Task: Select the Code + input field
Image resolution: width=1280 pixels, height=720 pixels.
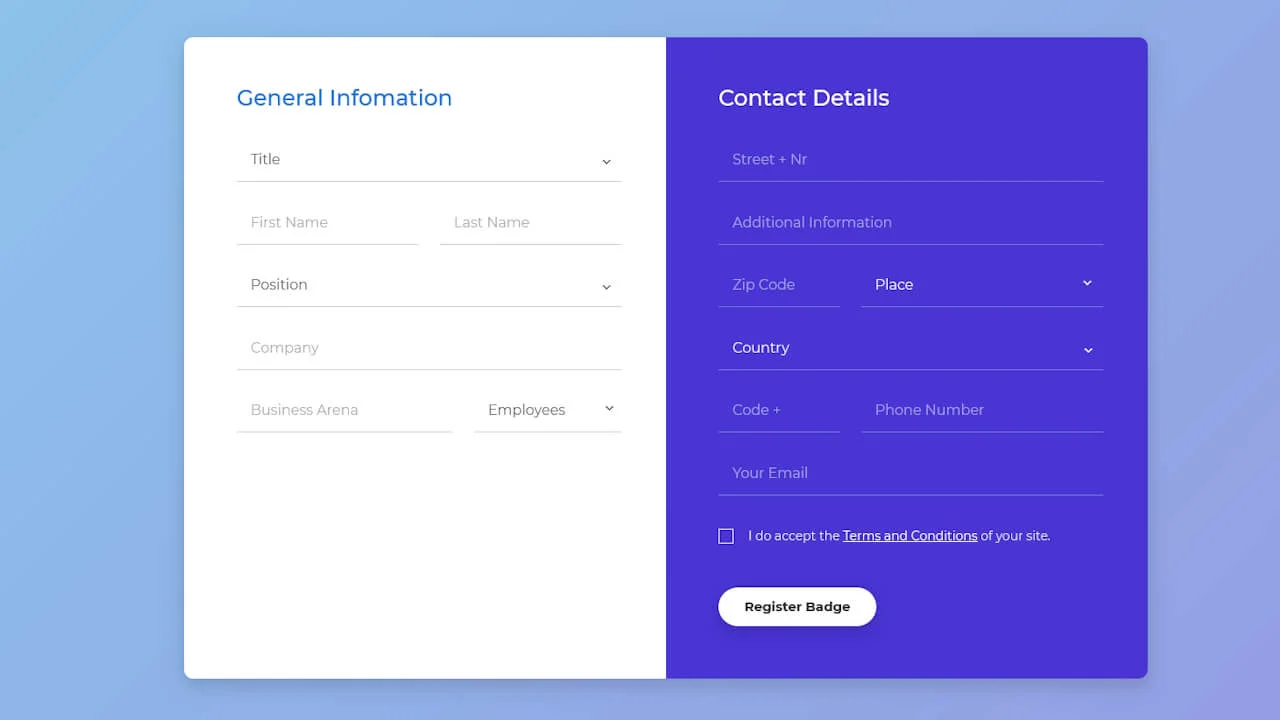Action: click(x=779, y=410)
